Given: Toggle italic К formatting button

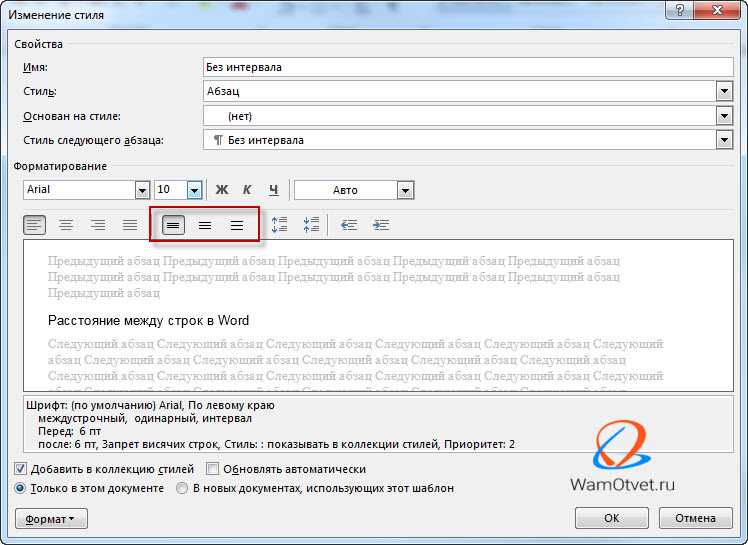Looking at the screenshot, I should point(247,190).
